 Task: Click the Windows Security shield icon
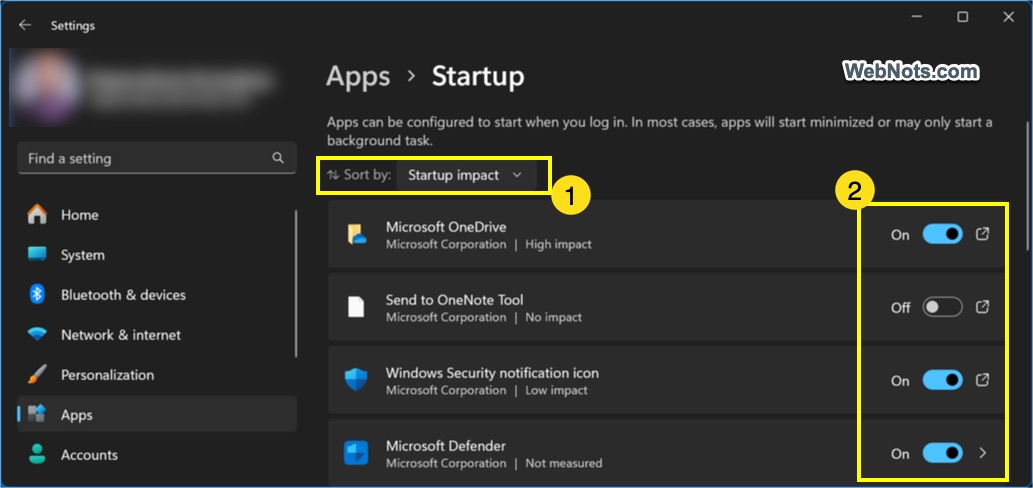356,380
